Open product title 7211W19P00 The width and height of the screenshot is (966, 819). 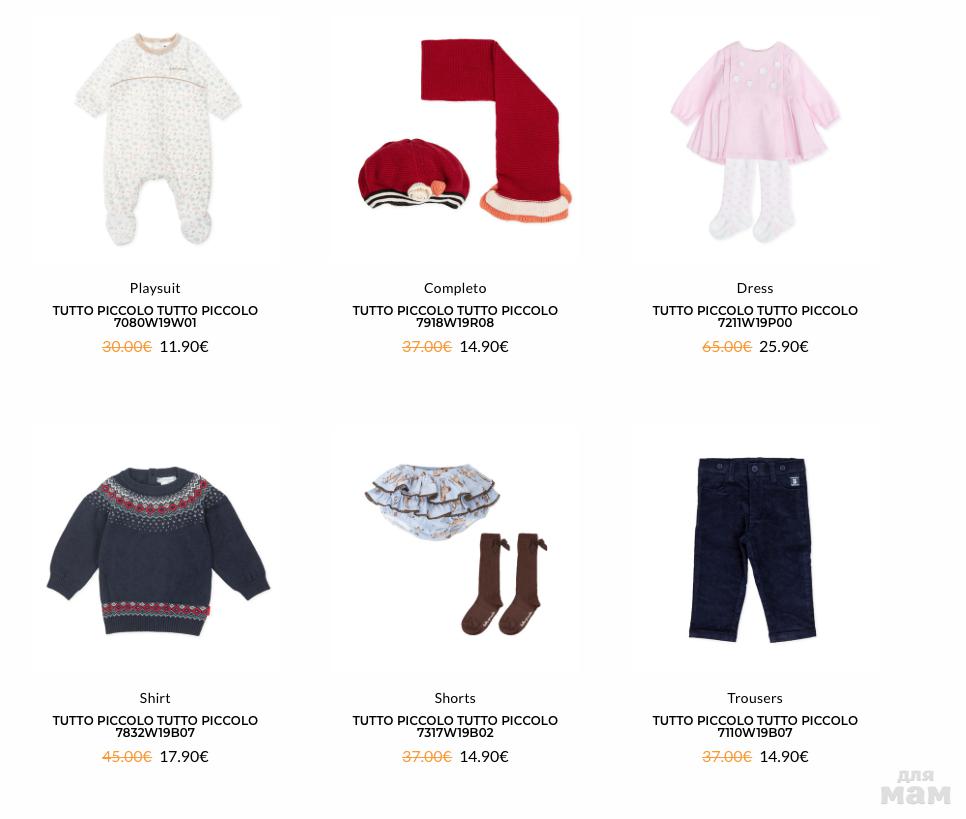[755, 316]
